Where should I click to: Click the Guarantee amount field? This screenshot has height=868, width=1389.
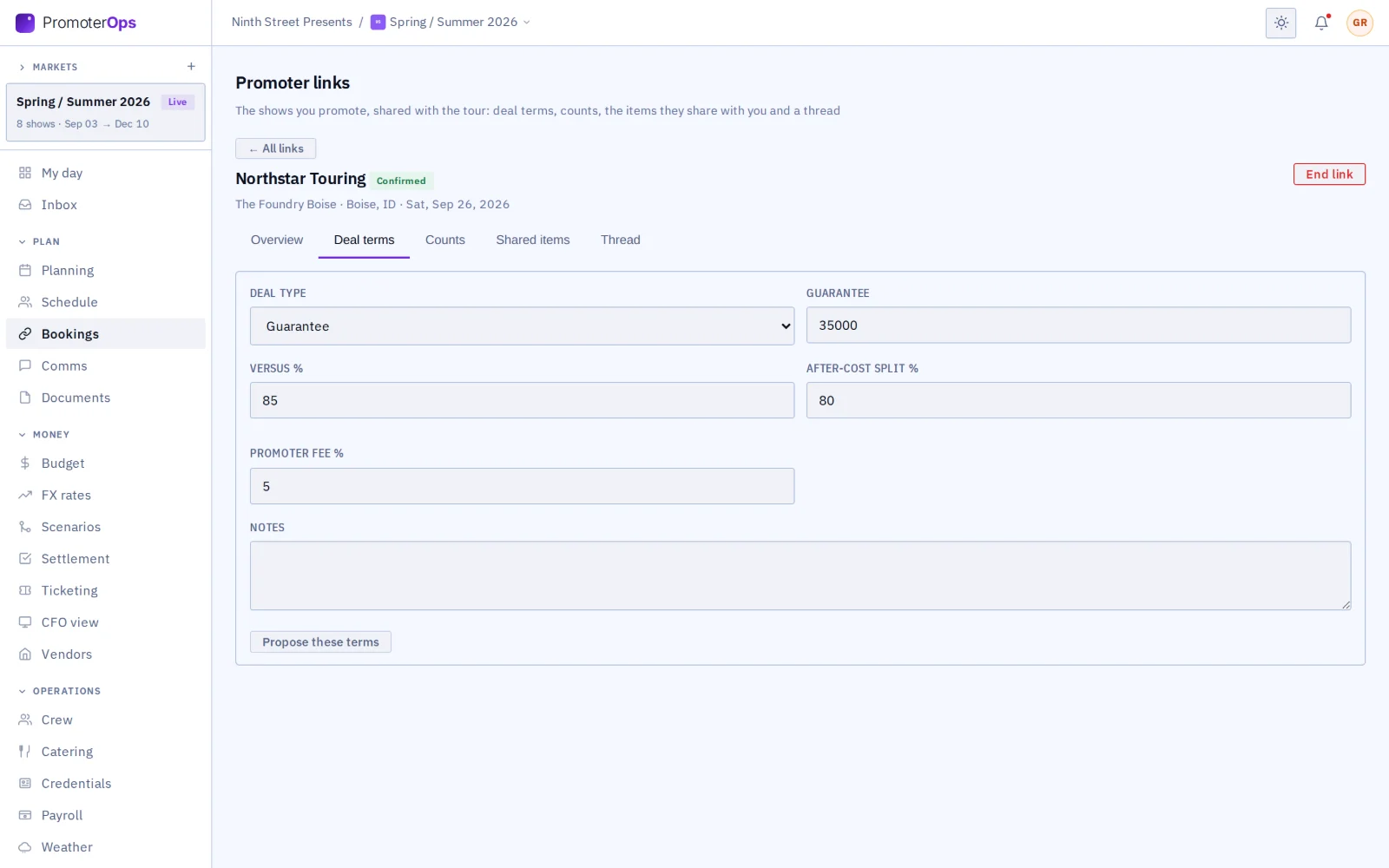pyautogui.click(x=1078, y=325)
